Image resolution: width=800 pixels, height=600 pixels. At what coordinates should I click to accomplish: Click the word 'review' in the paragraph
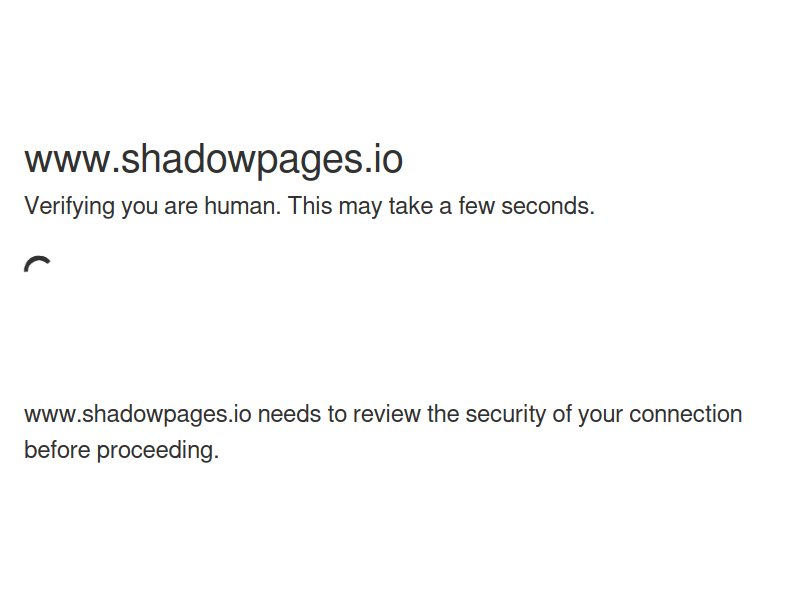[x=387, y=414]
